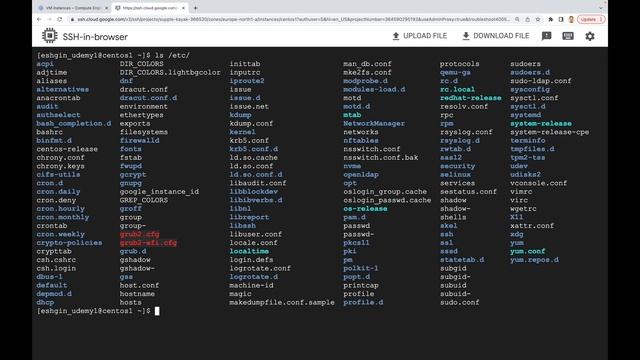The image size is (640, 360).
Task: Click the share page icon in address bar
Action: pyautogui.click(x=527, y=19)
